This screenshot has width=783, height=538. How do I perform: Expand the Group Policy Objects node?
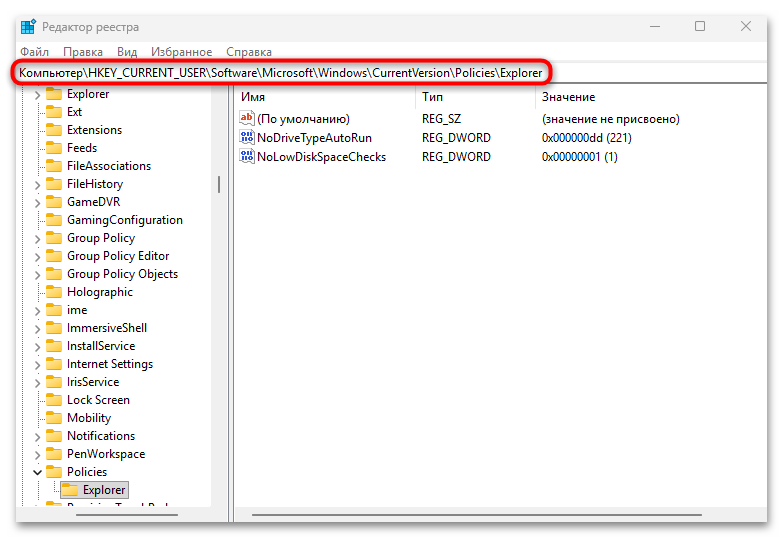pyautogui.click(x=37, y=275)
